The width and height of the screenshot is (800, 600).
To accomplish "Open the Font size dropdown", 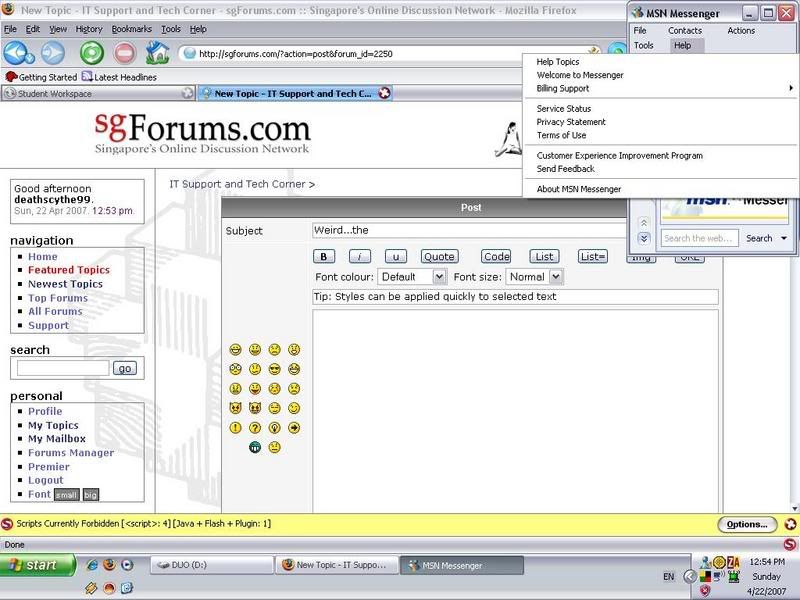I will click(x=534, y=277).
